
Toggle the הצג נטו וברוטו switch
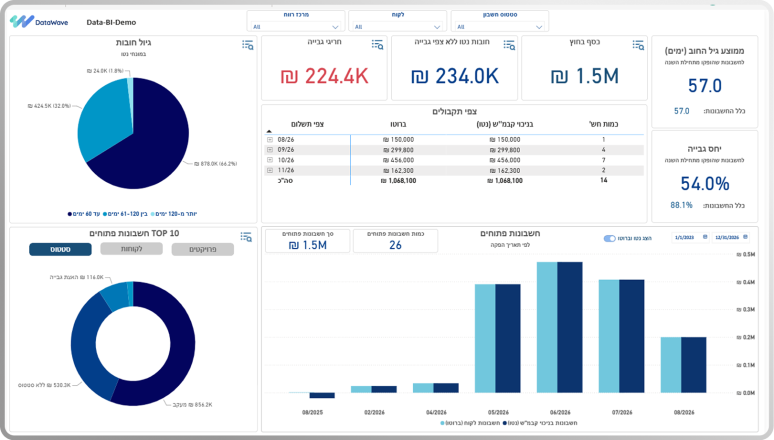pos(610,238)
